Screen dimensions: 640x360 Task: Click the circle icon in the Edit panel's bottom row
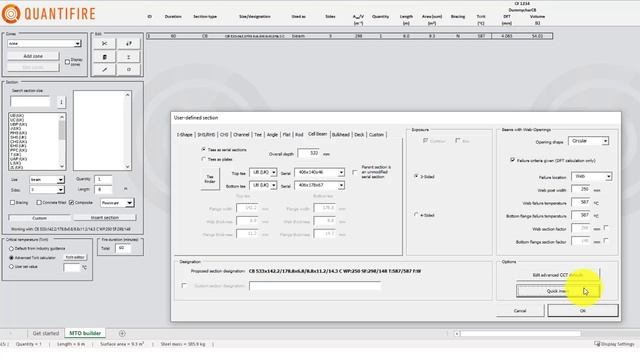point(129,70)
